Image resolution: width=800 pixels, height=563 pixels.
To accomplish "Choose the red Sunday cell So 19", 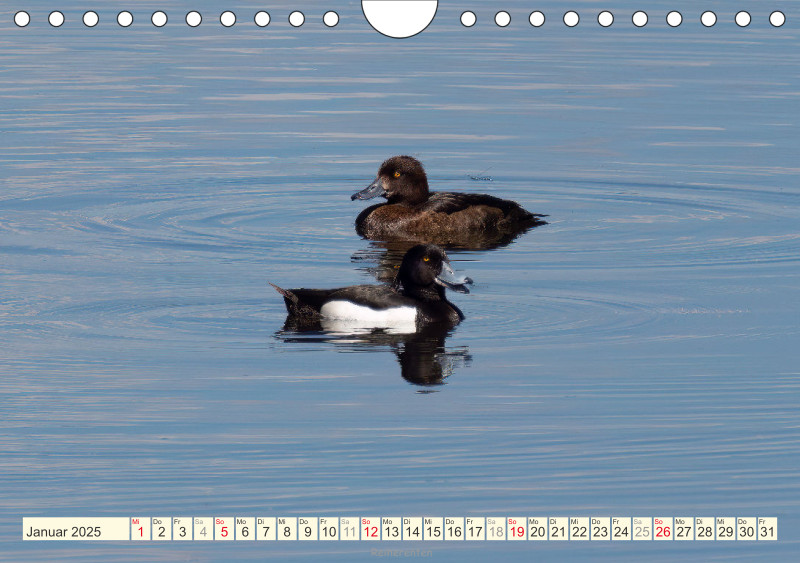I will point(517,528).
